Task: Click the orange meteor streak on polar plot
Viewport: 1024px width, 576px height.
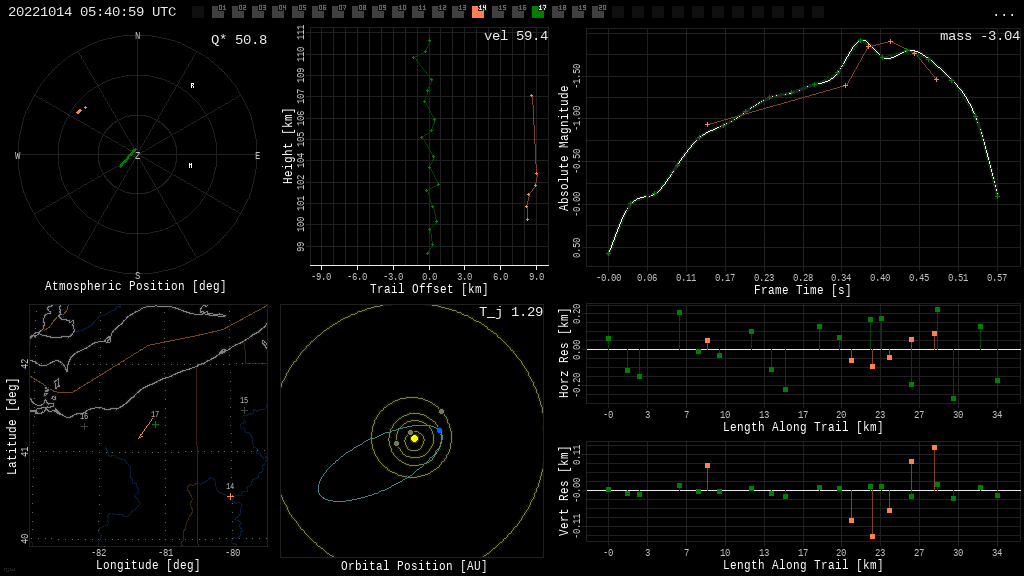Action: tap(81, 110)
